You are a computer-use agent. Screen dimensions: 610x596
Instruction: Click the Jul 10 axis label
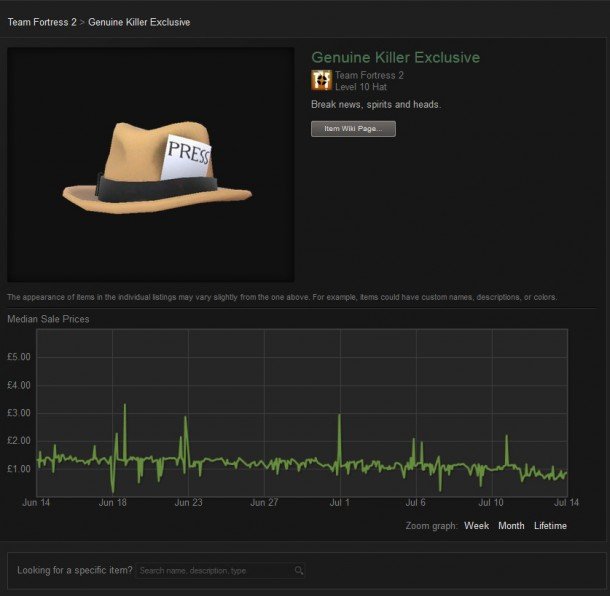point(491,502)
